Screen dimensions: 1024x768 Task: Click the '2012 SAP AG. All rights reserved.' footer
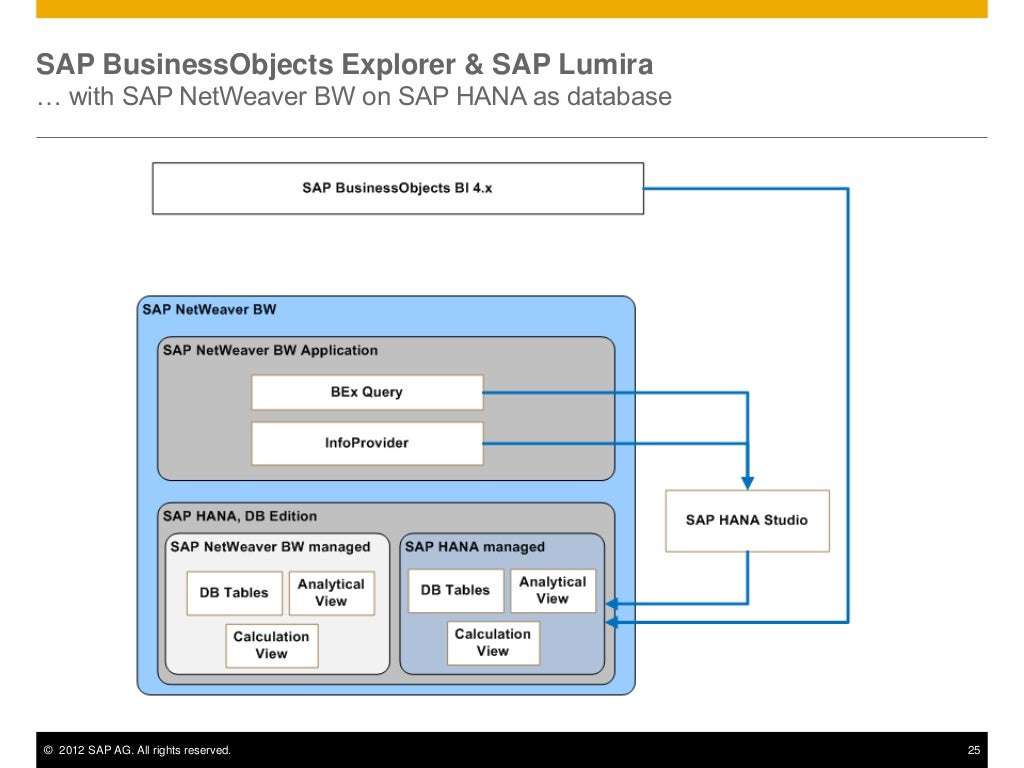pos(137,750)
